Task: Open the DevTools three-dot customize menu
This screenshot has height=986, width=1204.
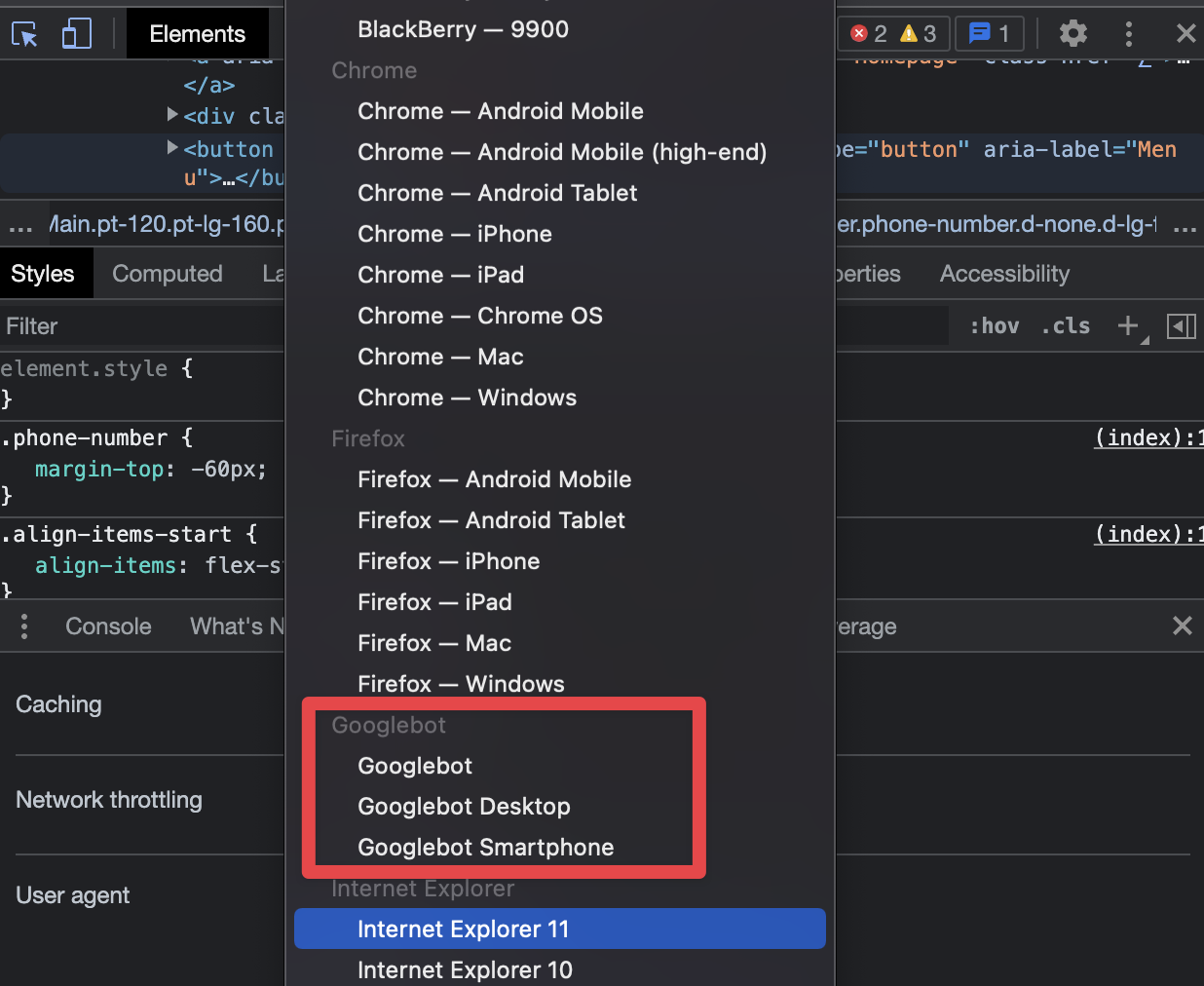Action: pos(1129,34)
